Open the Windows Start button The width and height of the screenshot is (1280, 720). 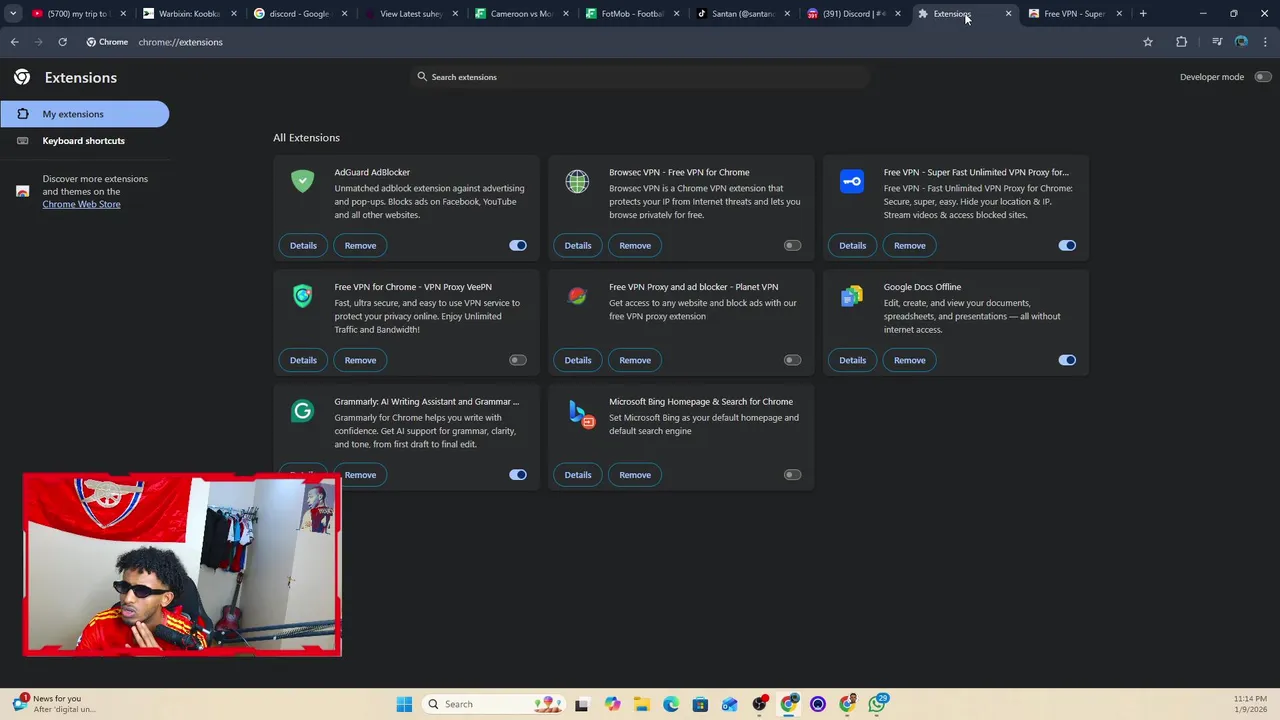[404, 704]
